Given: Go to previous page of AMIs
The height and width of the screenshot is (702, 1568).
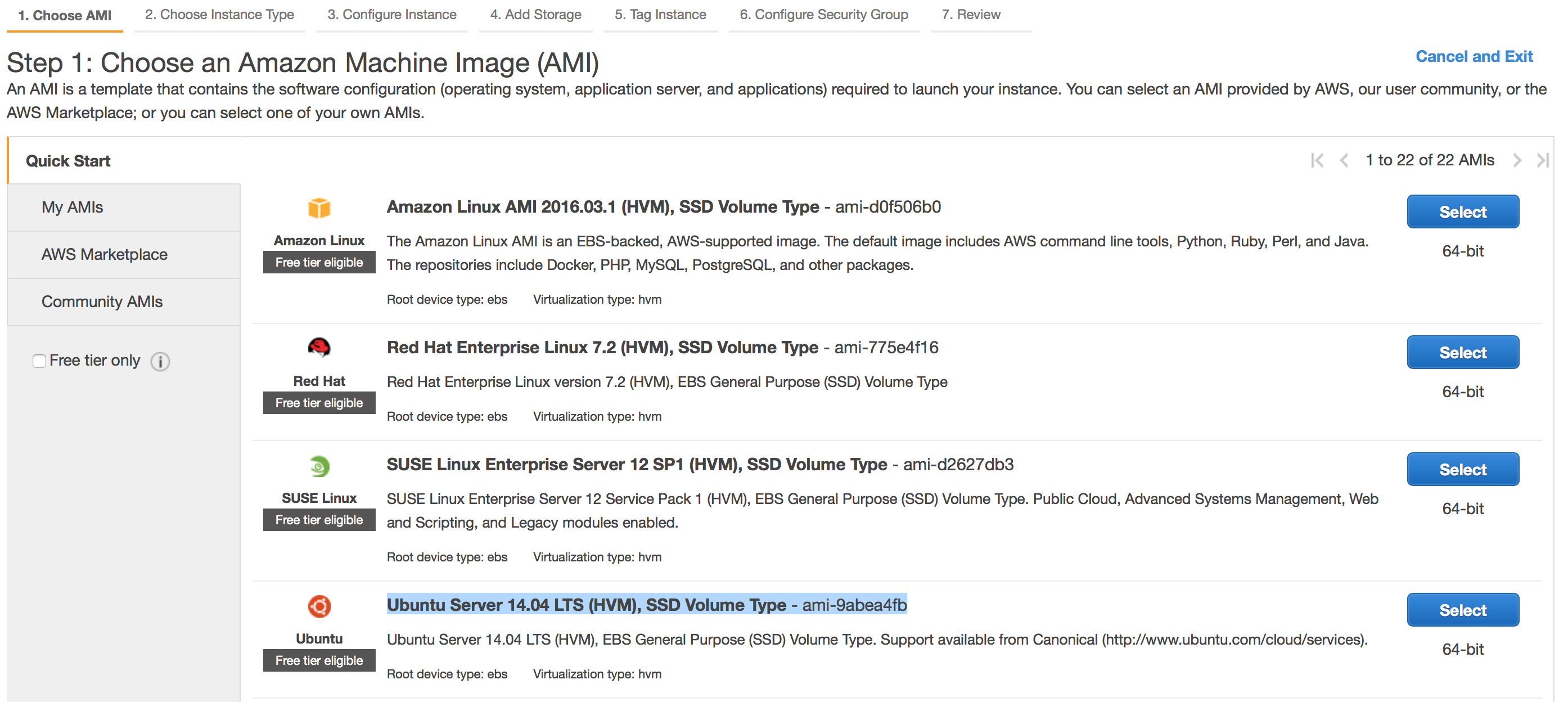Looking at the screenshot, I should point(1344,160).
